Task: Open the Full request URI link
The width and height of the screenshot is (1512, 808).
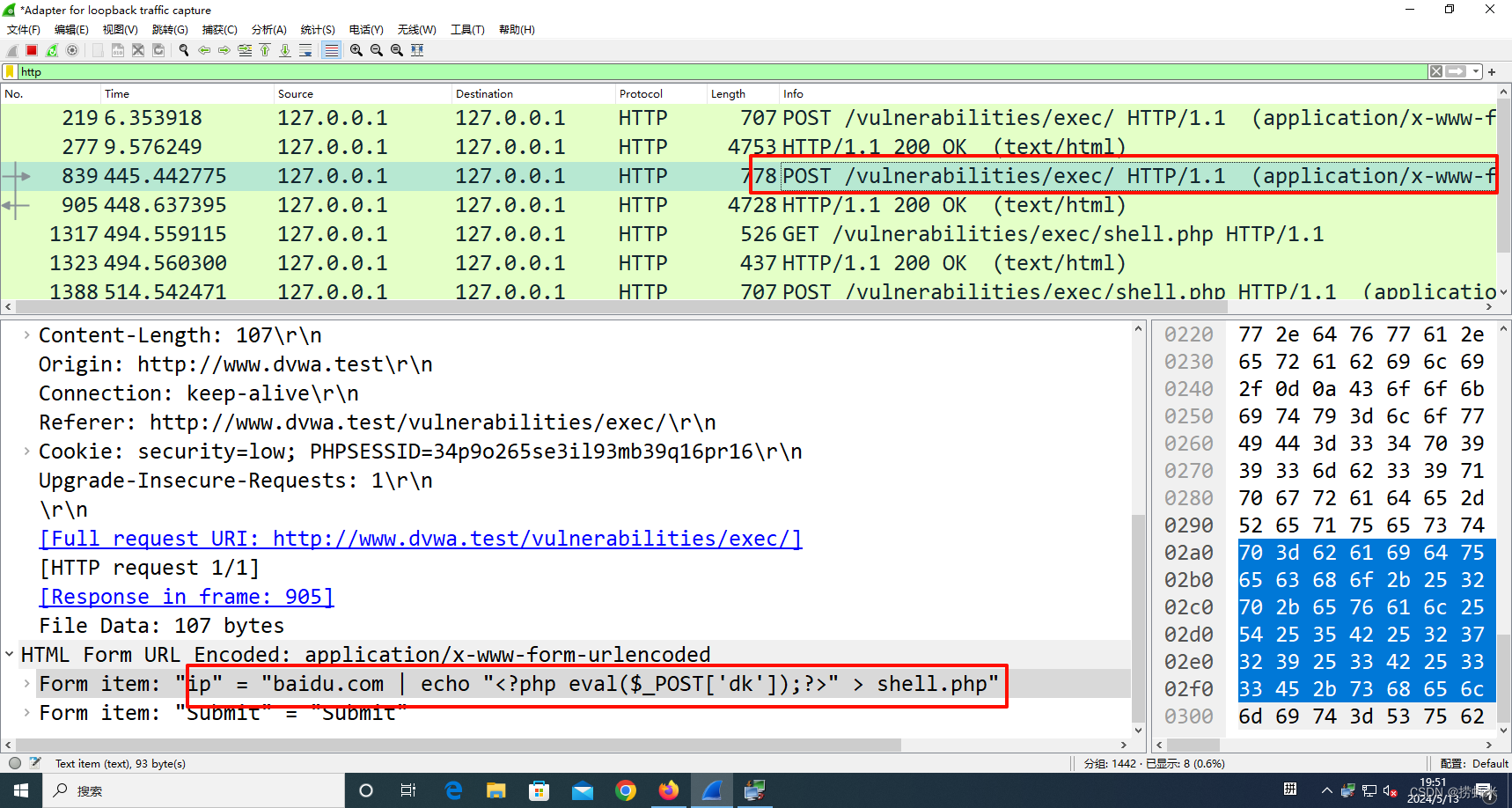Action: pyautogui.click(x=421, y=539)
